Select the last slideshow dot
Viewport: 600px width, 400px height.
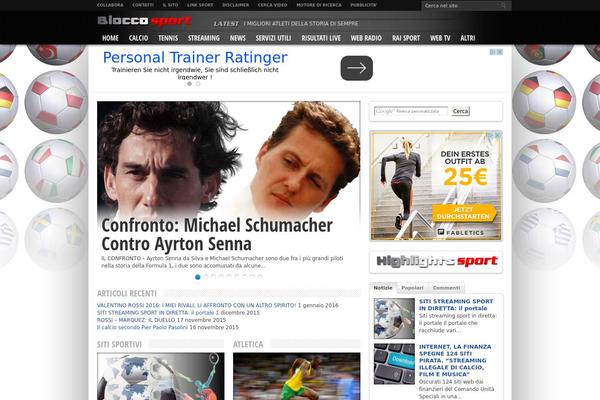click(x=260, y=277)
